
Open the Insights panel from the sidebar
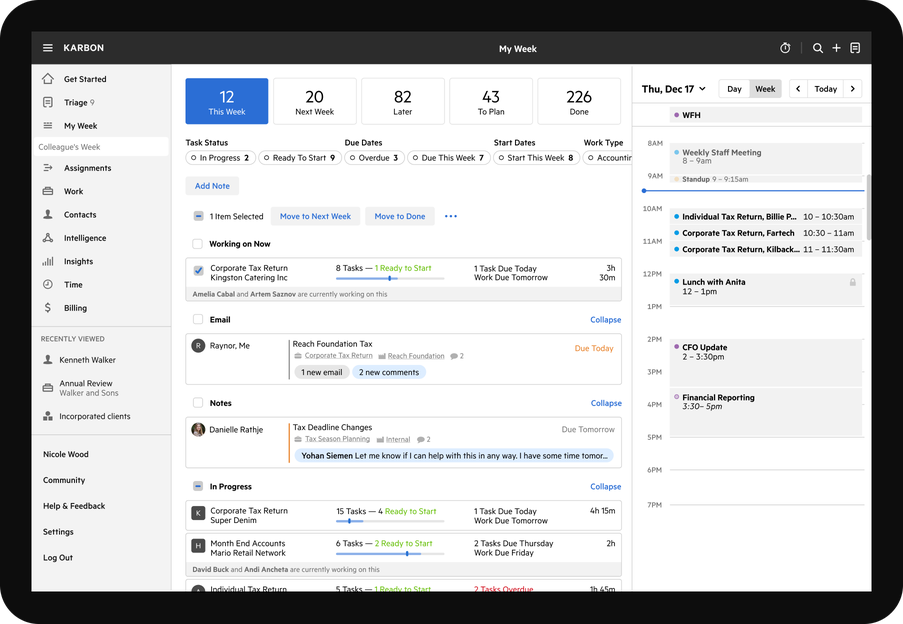[48, 261]
